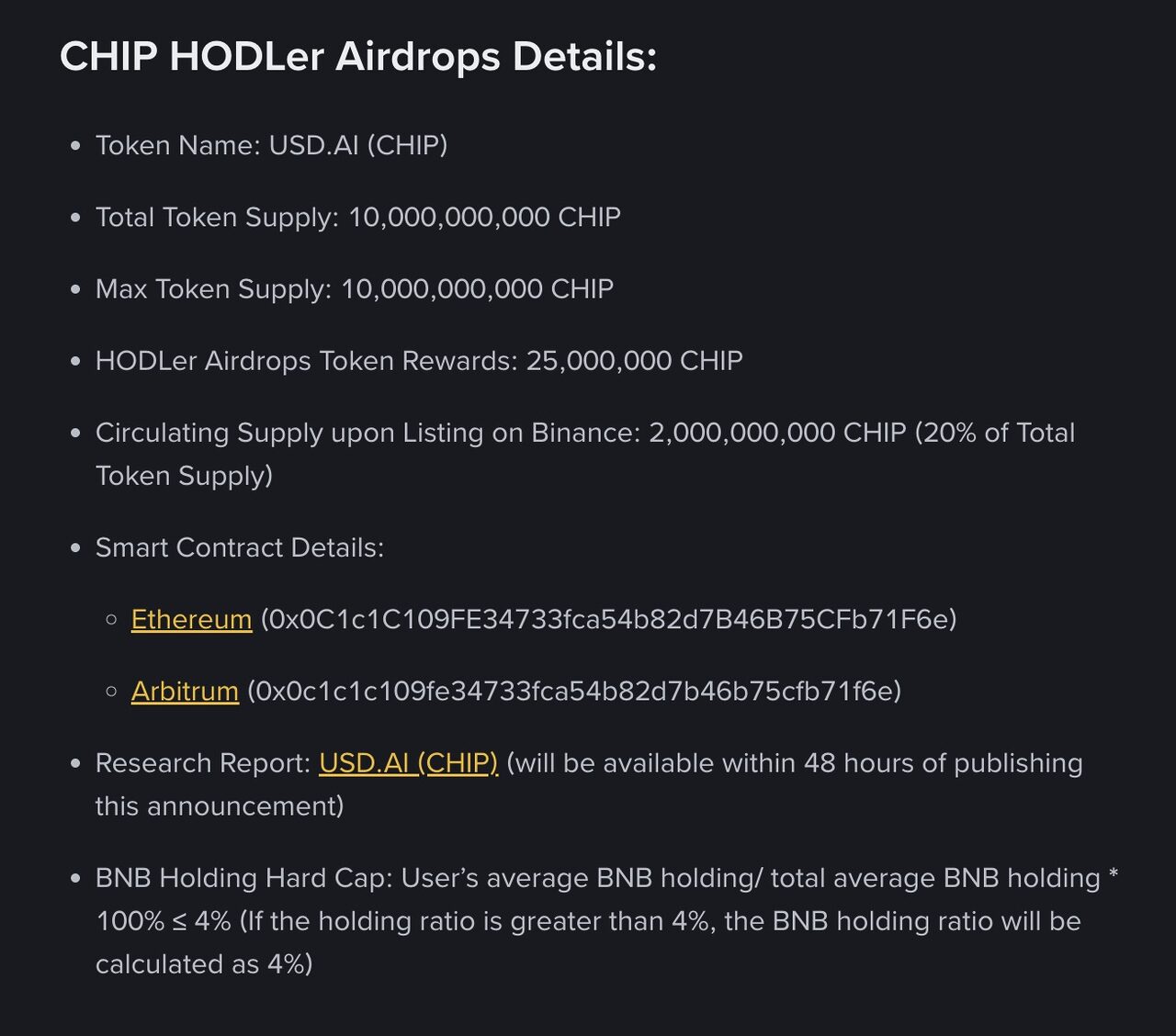Click the BNB Holding Hard Cap label

point(243,878)
